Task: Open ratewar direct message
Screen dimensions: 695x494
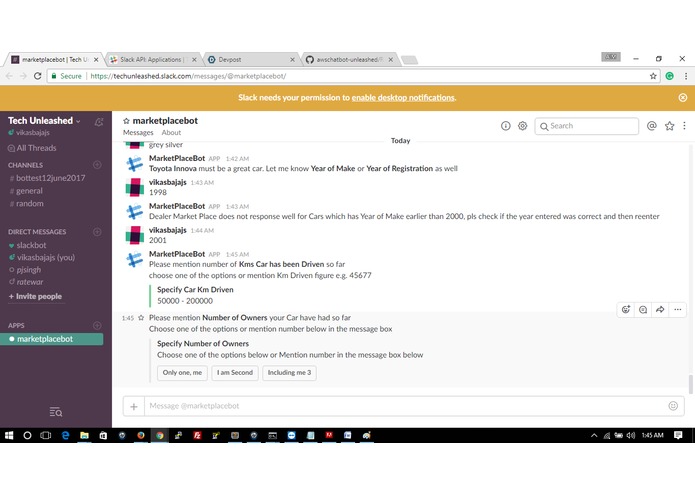Action: pyautogui.click(x=26, y=282)
